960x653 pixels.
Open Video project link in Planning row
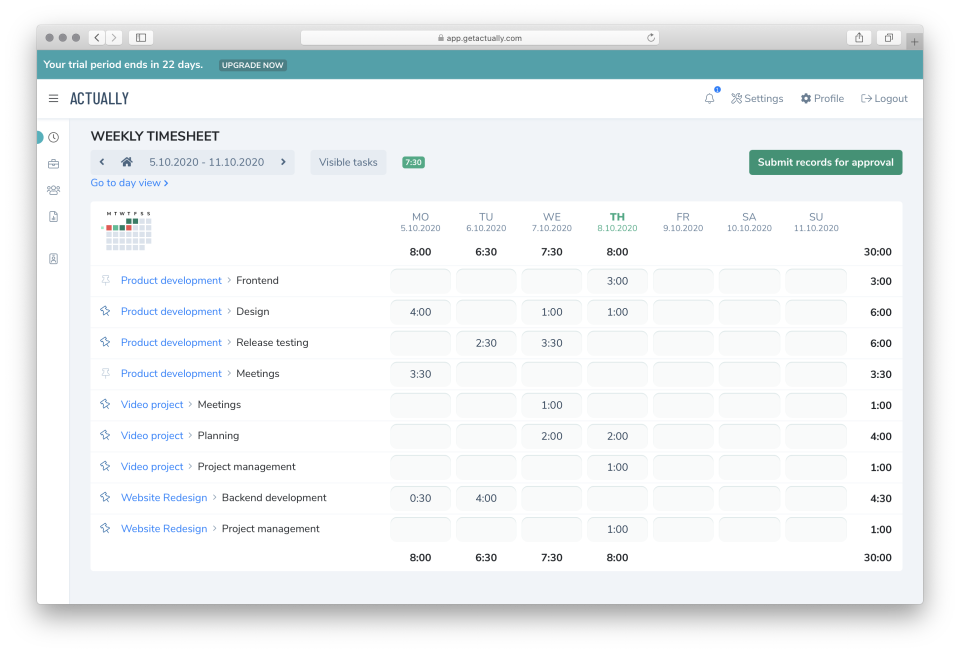click(152, 436)
